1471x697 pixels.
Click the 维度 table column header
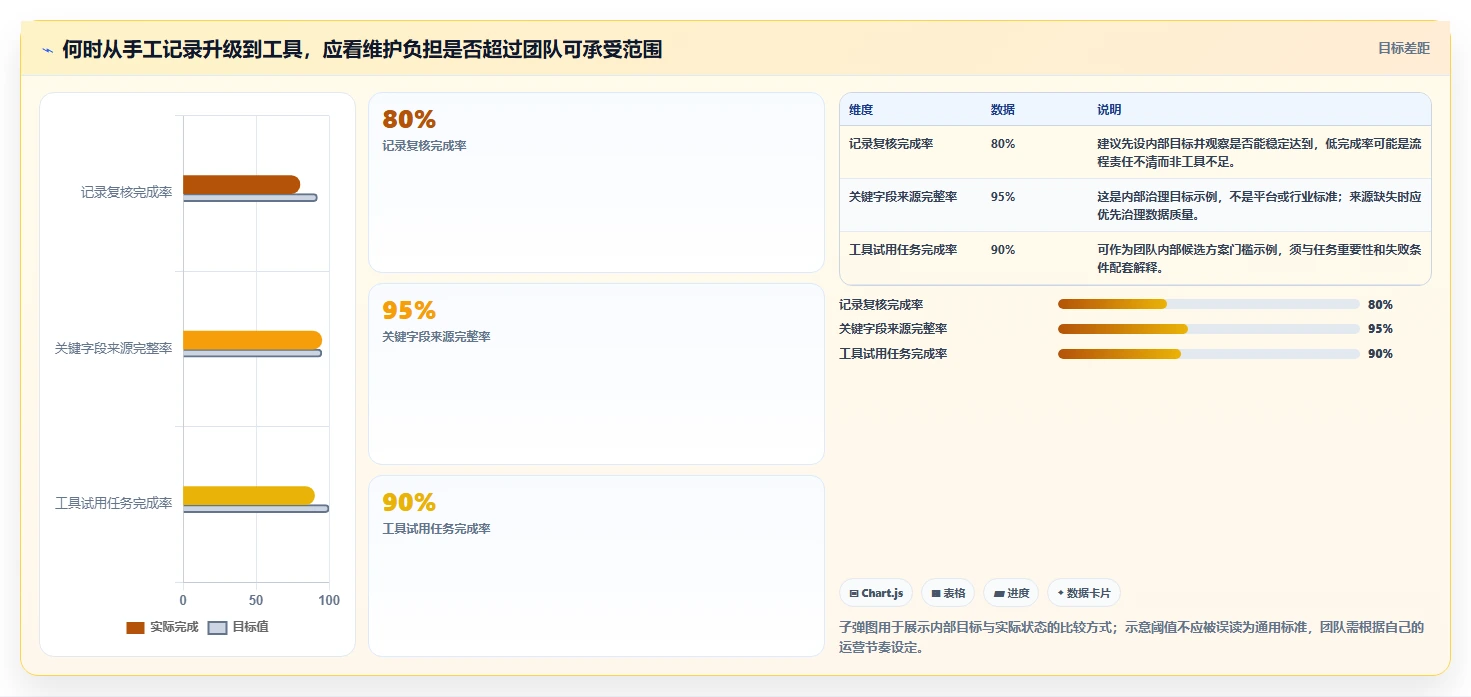pyautogui.click(x=861, y=110)
